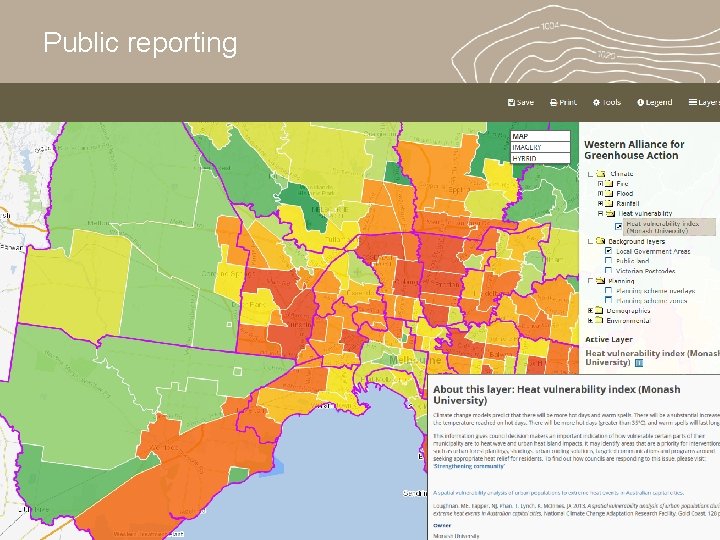Enable the Public land layer

tap(608, 261)
